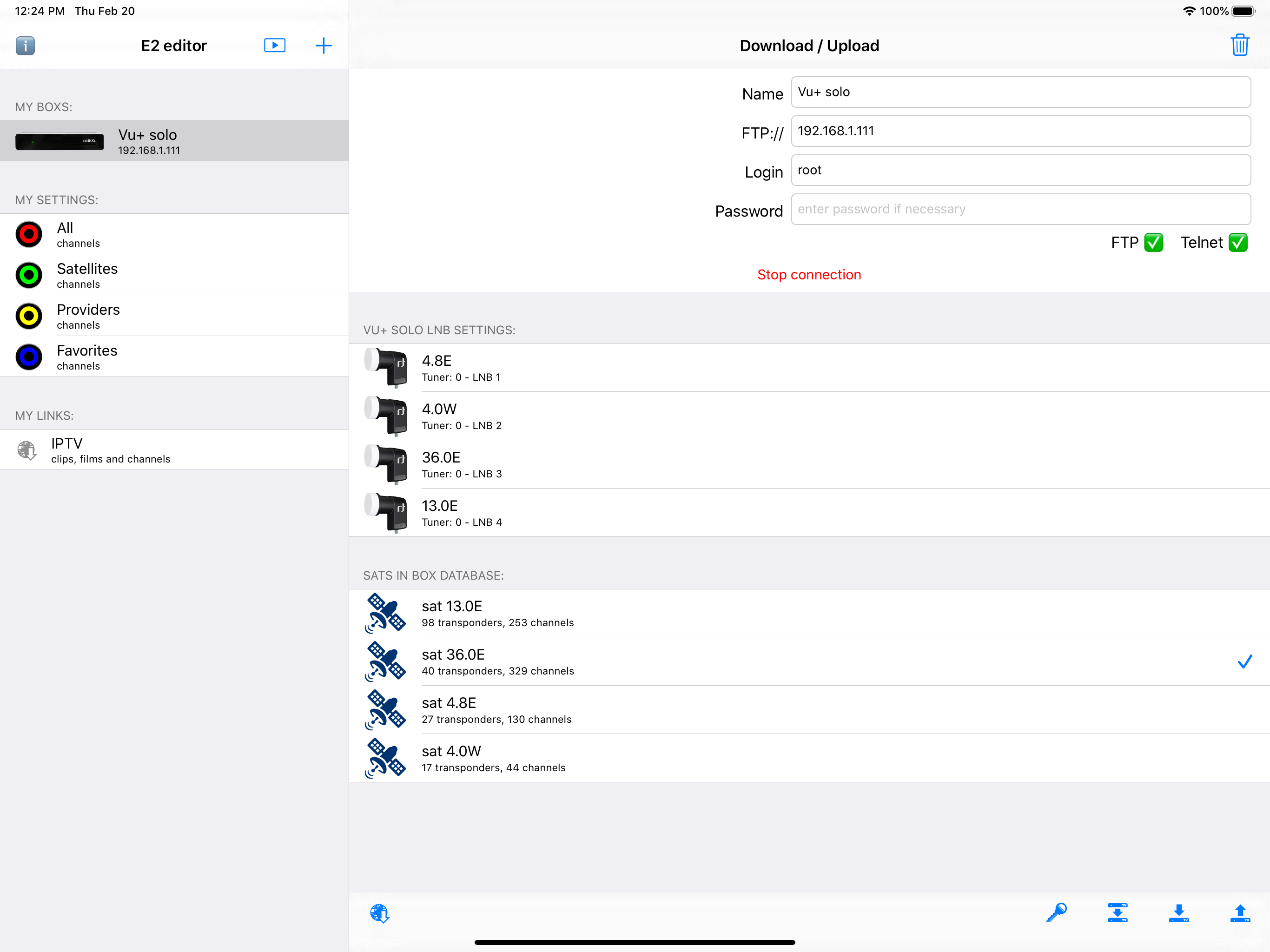Open the video player icon
The height and width of the screenshot is (952, 1270).
point(274,46)
